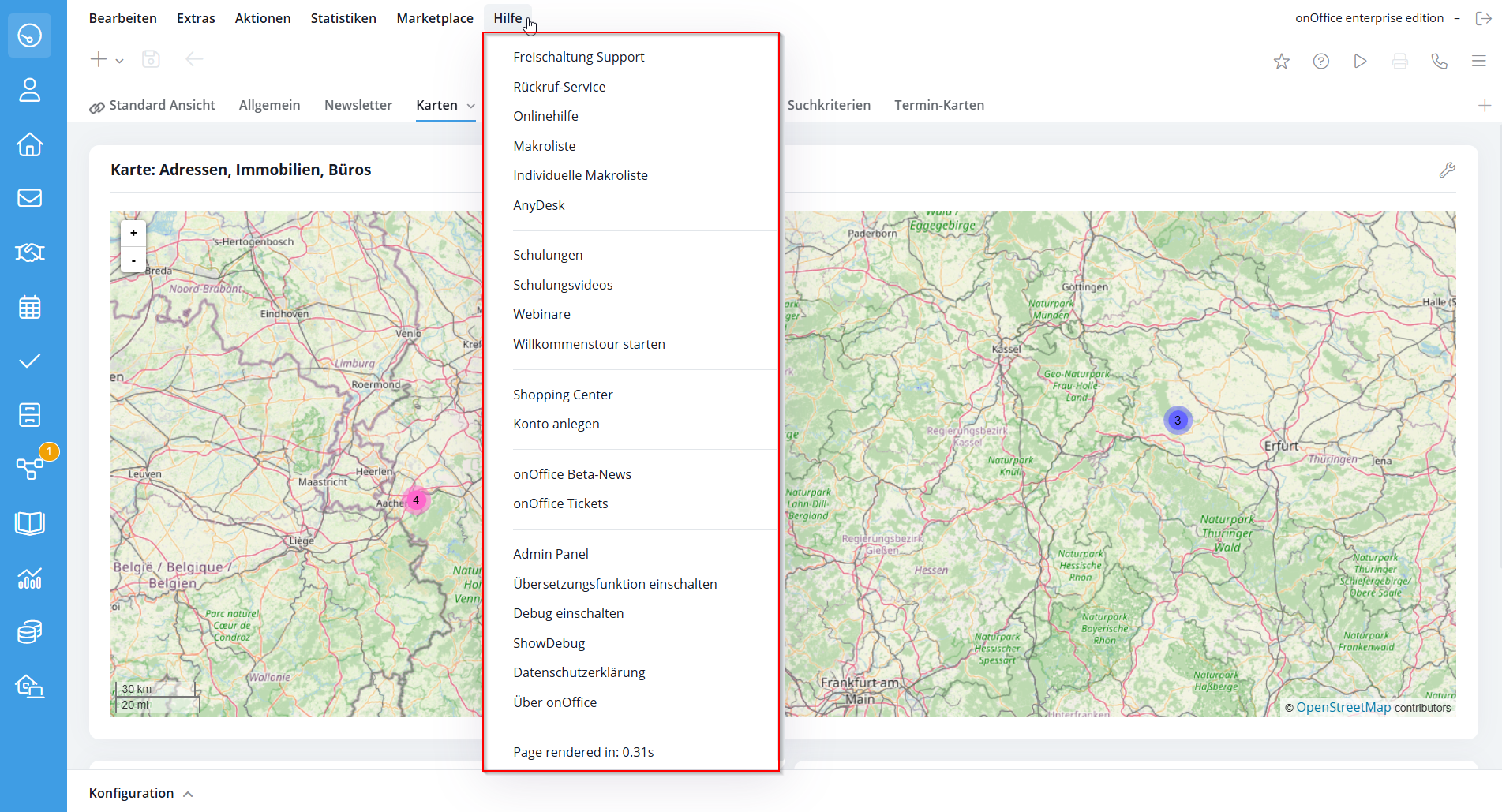Expand the Karten tab dropdown arrow
1502x812 pixels.
click(x=471, y=106)
